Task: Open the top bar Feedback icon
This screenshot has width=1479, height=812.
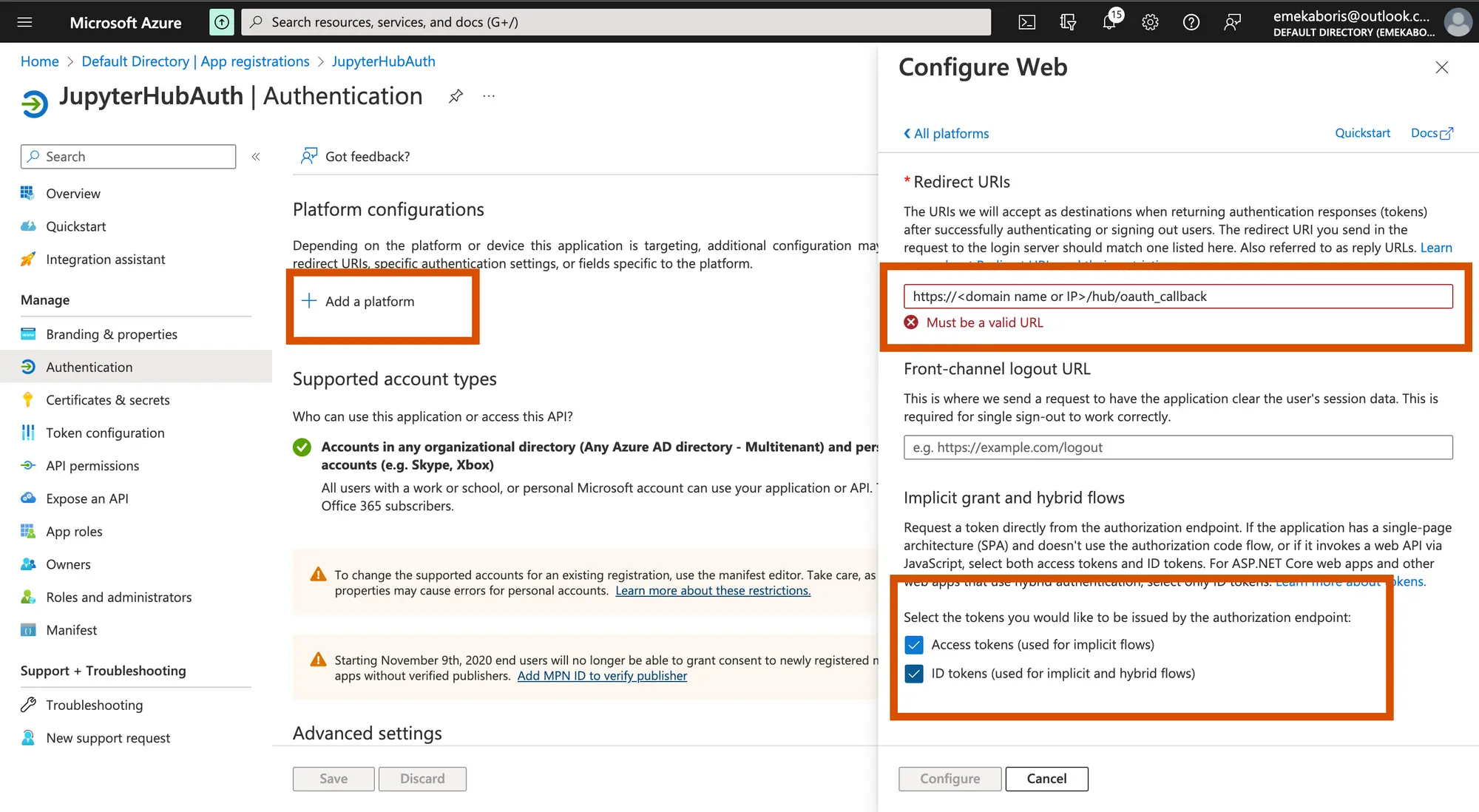Action: 1232,22
